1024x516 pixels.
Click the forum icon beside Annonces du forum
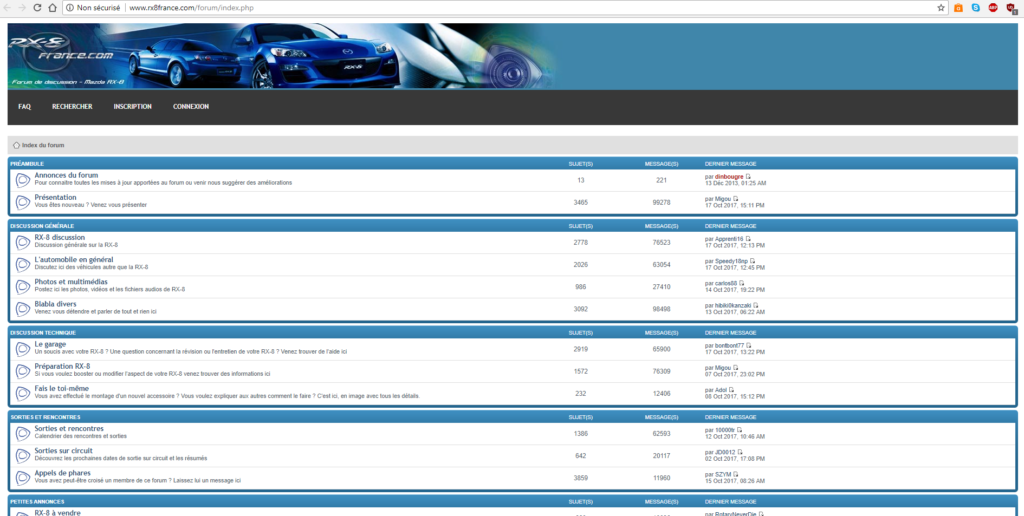coord(23,180)
